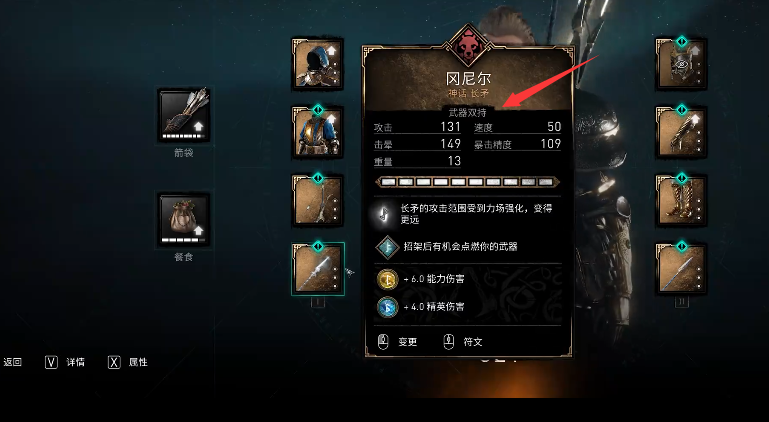The image size is (769, 422).
Task: Select the off-hand spear slot
Action: point(681,269)
